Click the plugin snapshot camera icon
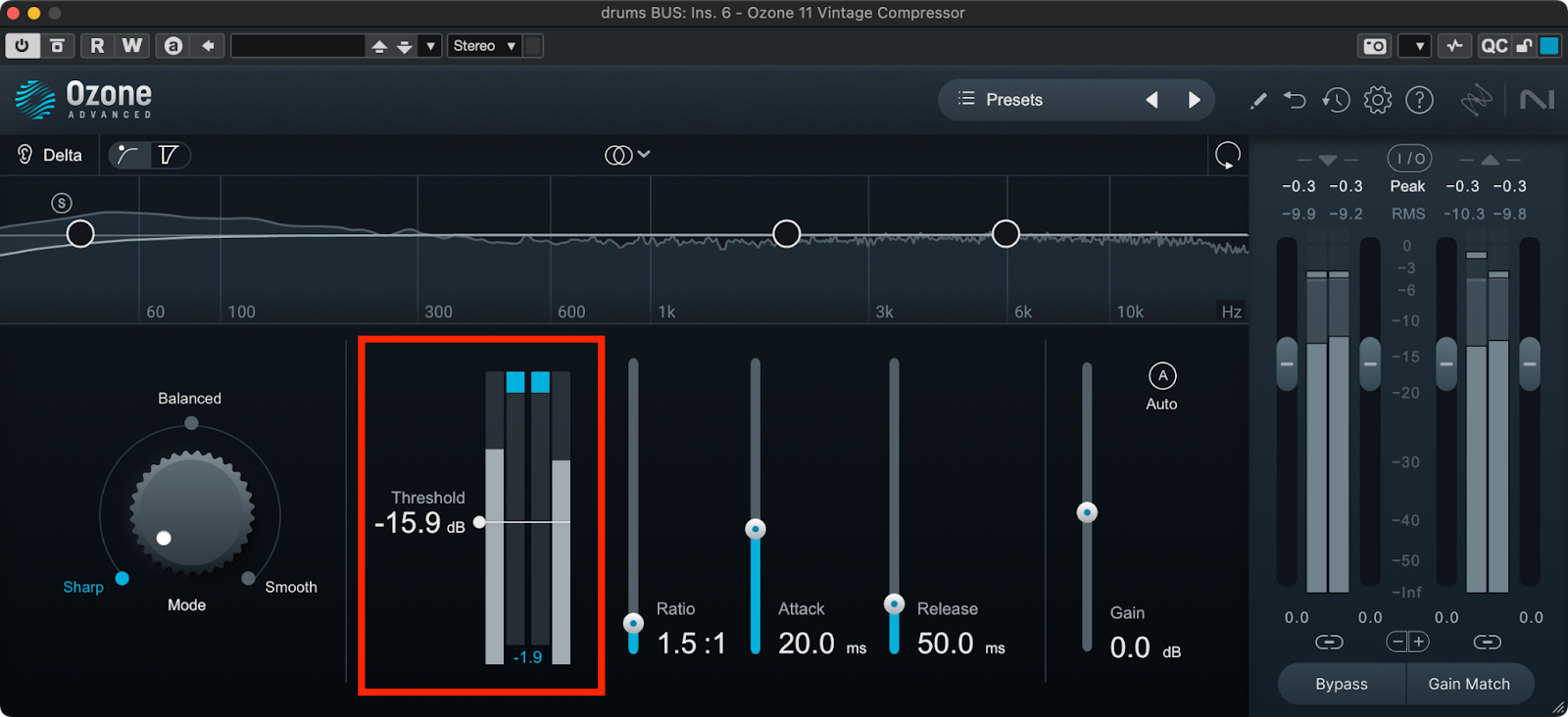This screenshot has width=1568, height=717. tap(1375, 46)
